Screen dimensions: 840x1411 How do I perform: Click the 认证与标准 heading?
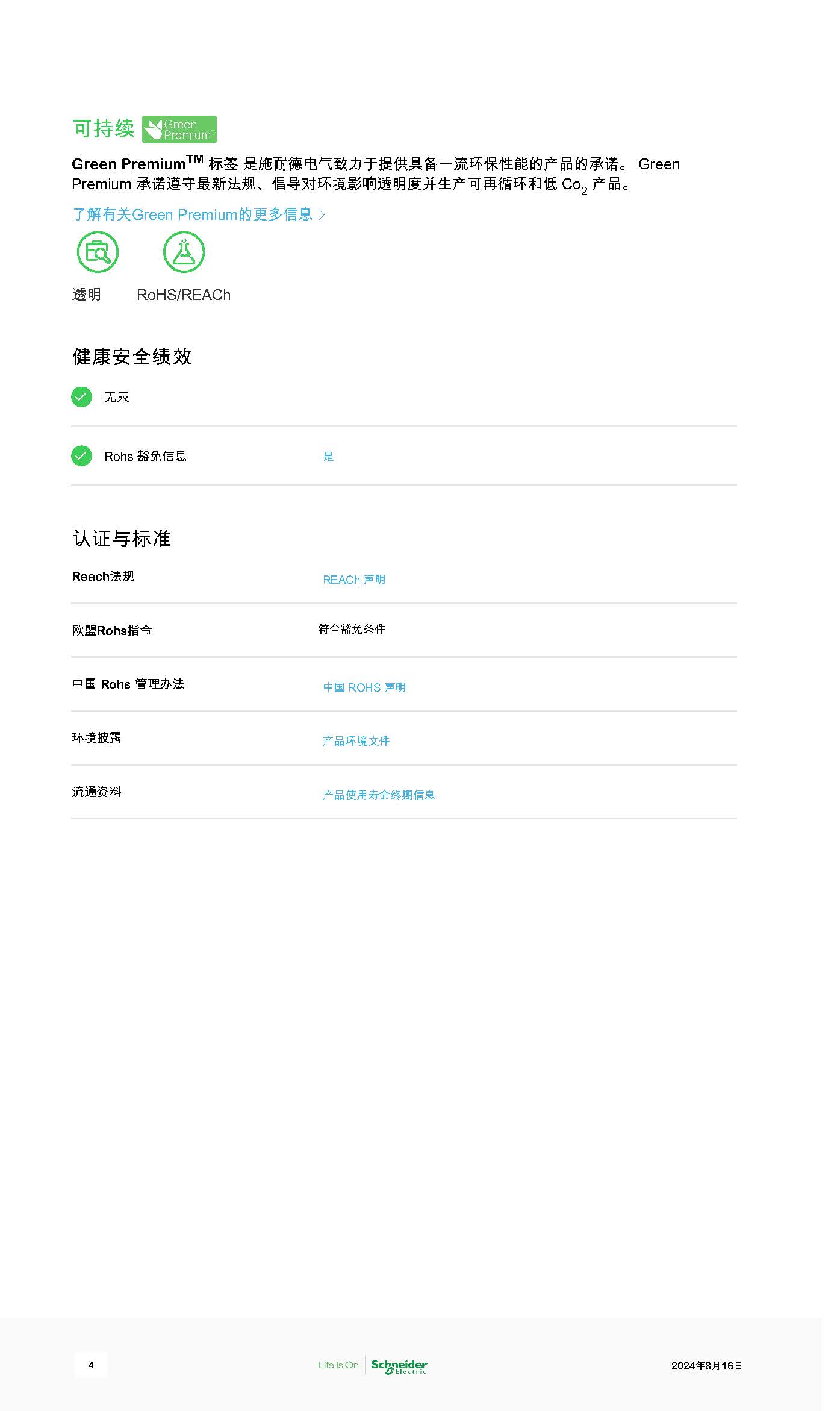(x=122, y=539)
